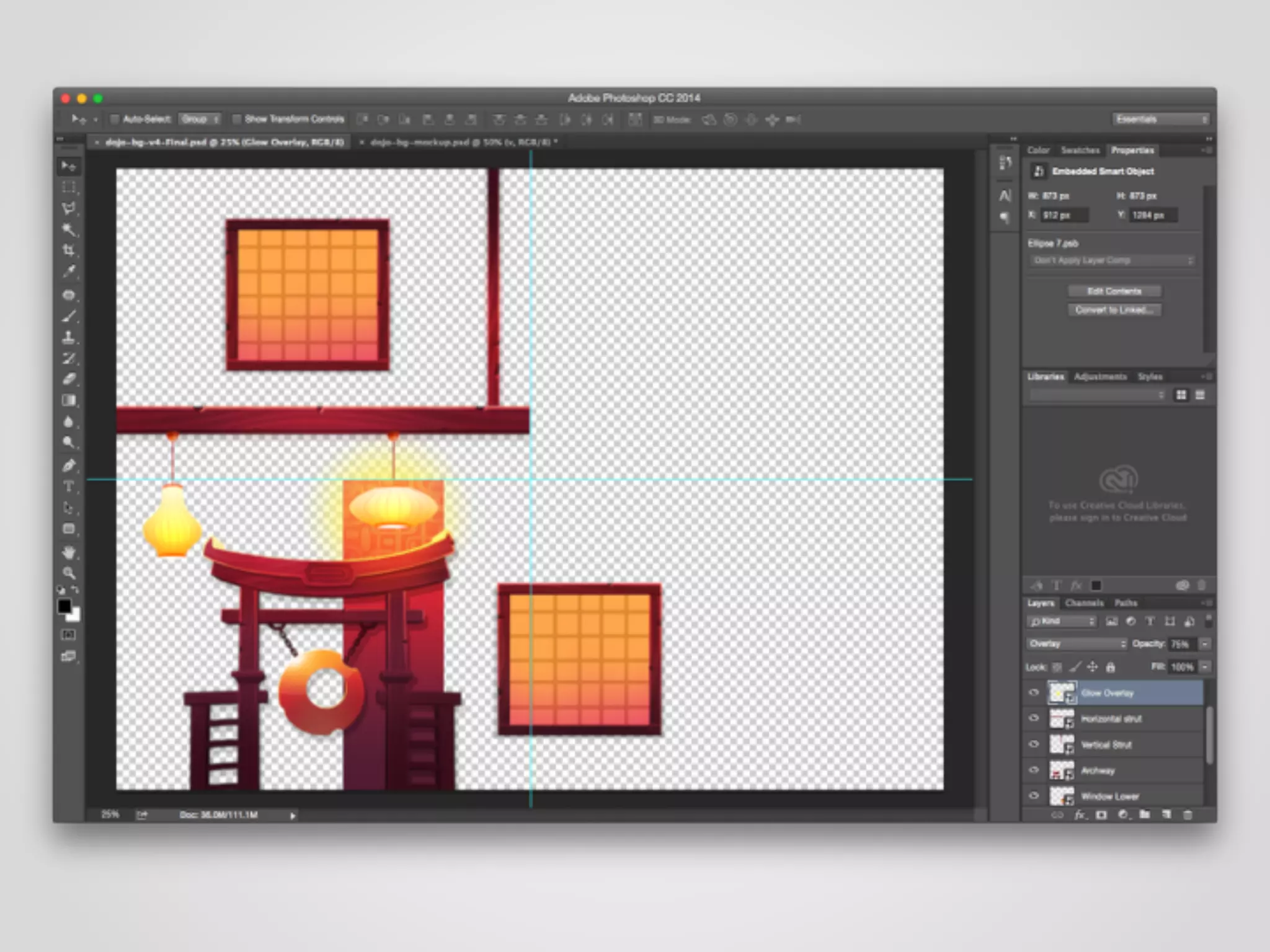Select the Crop tool

click(69, 250)
